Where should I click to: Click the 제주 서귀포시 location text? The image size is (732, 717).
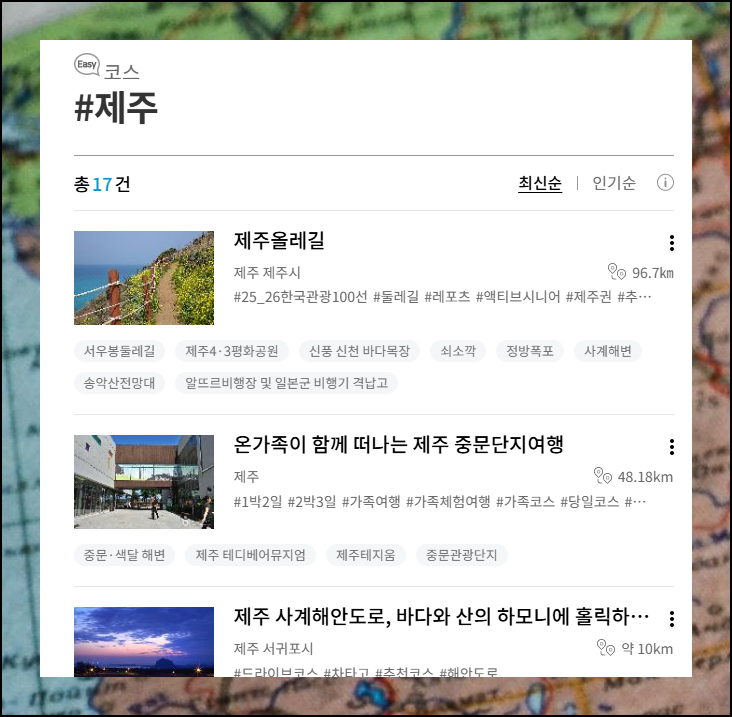click(x=273, y=648)
